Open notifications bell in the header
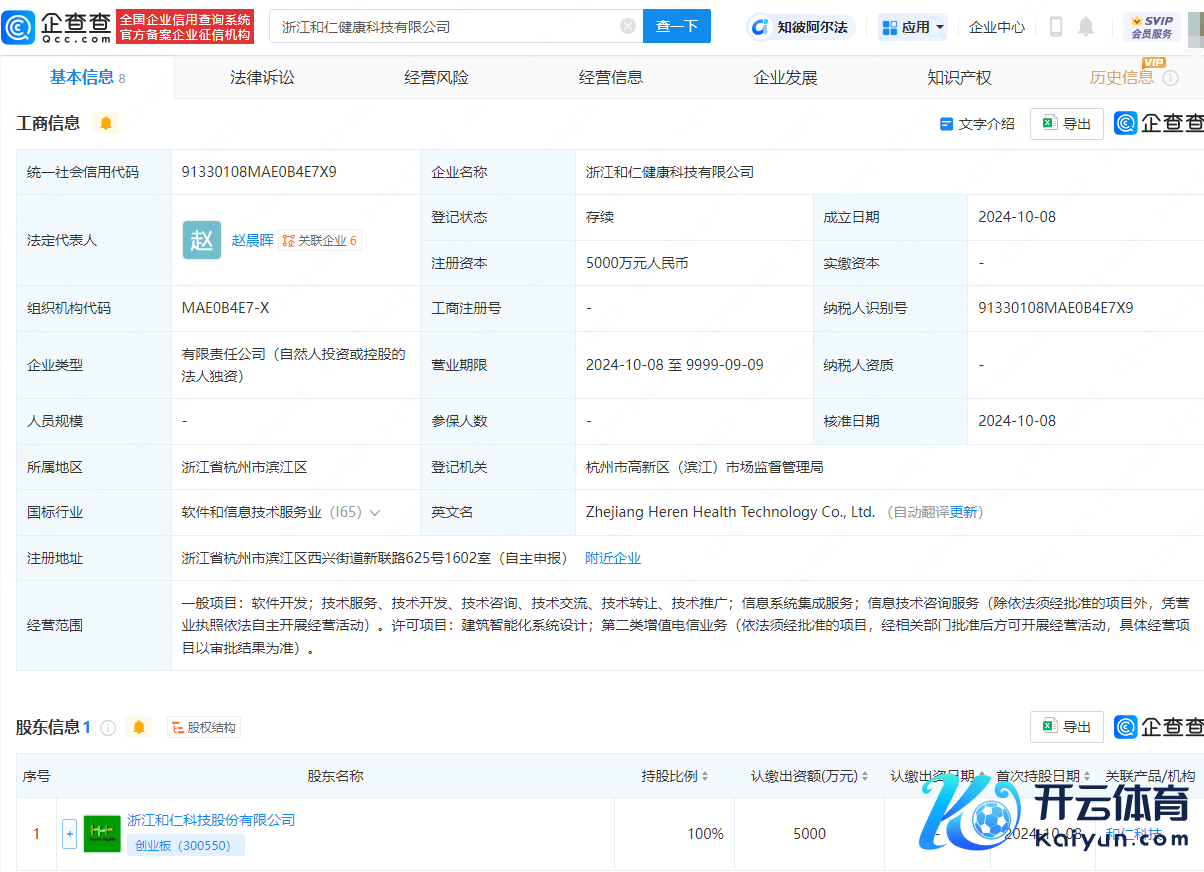This screenshot has height=872, width=1204. point(1086,27)
